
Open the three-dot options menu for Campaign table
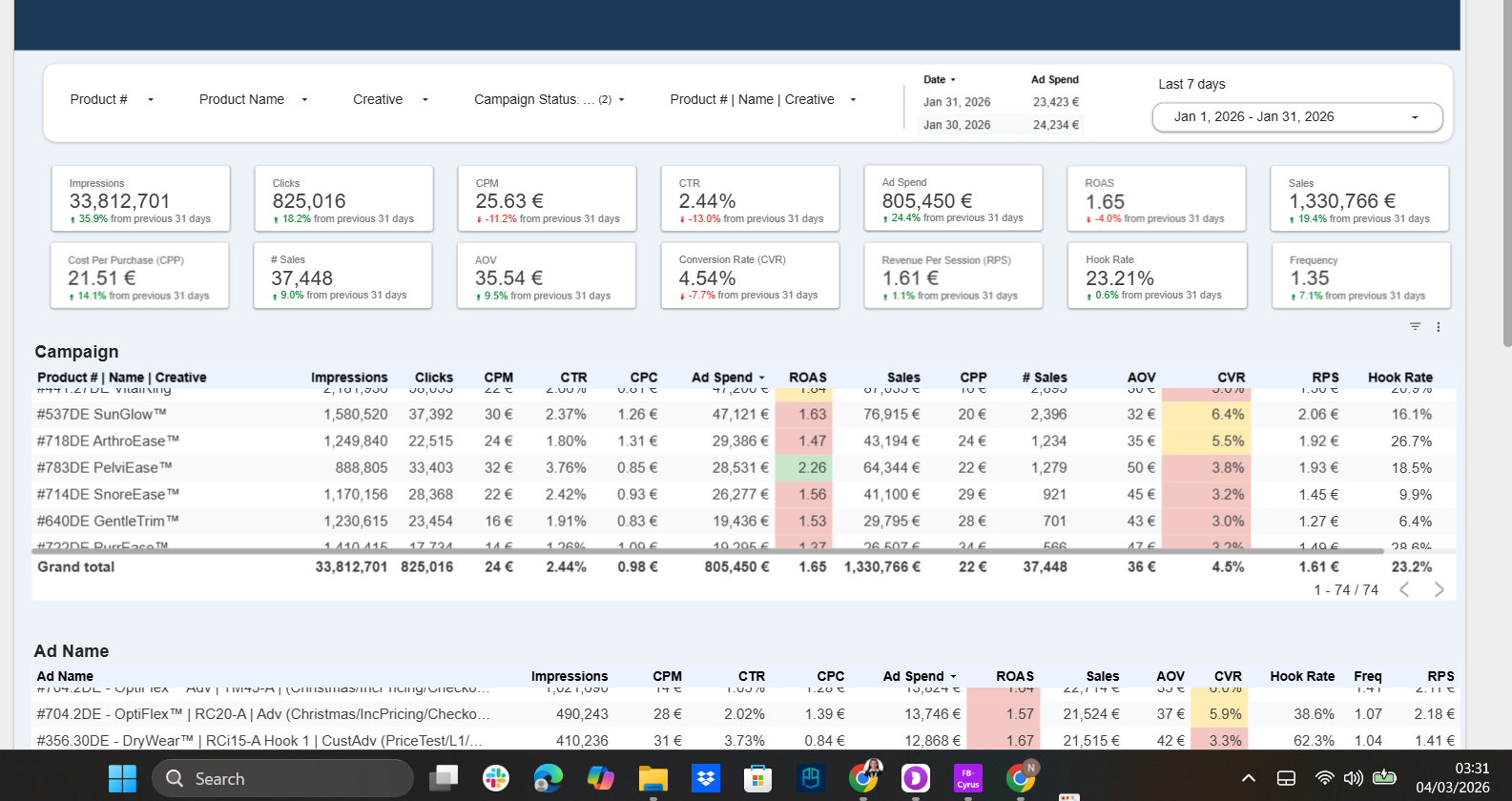click(1439, 327)
